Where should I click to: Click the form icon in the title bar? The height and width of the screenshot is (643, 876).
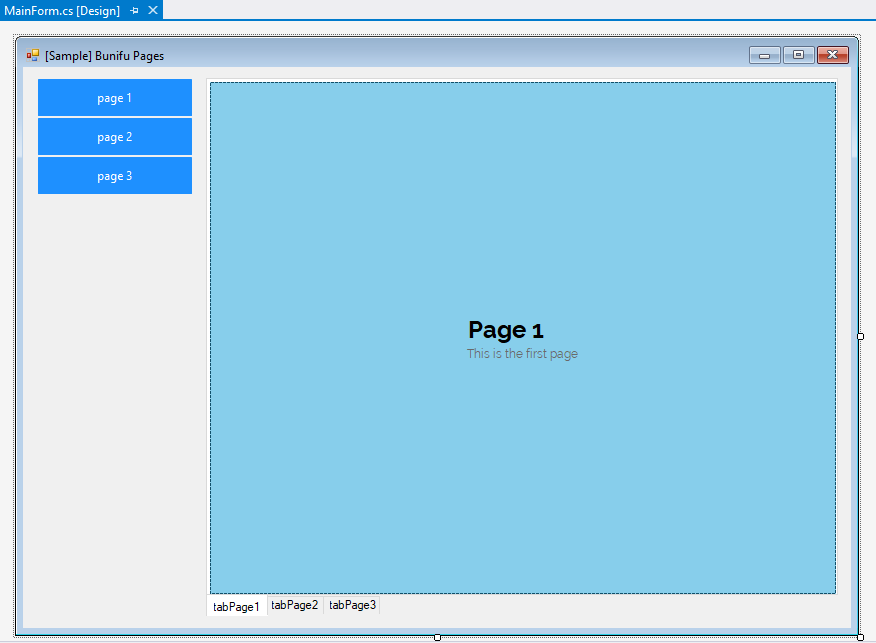click(x=33, y=56)
